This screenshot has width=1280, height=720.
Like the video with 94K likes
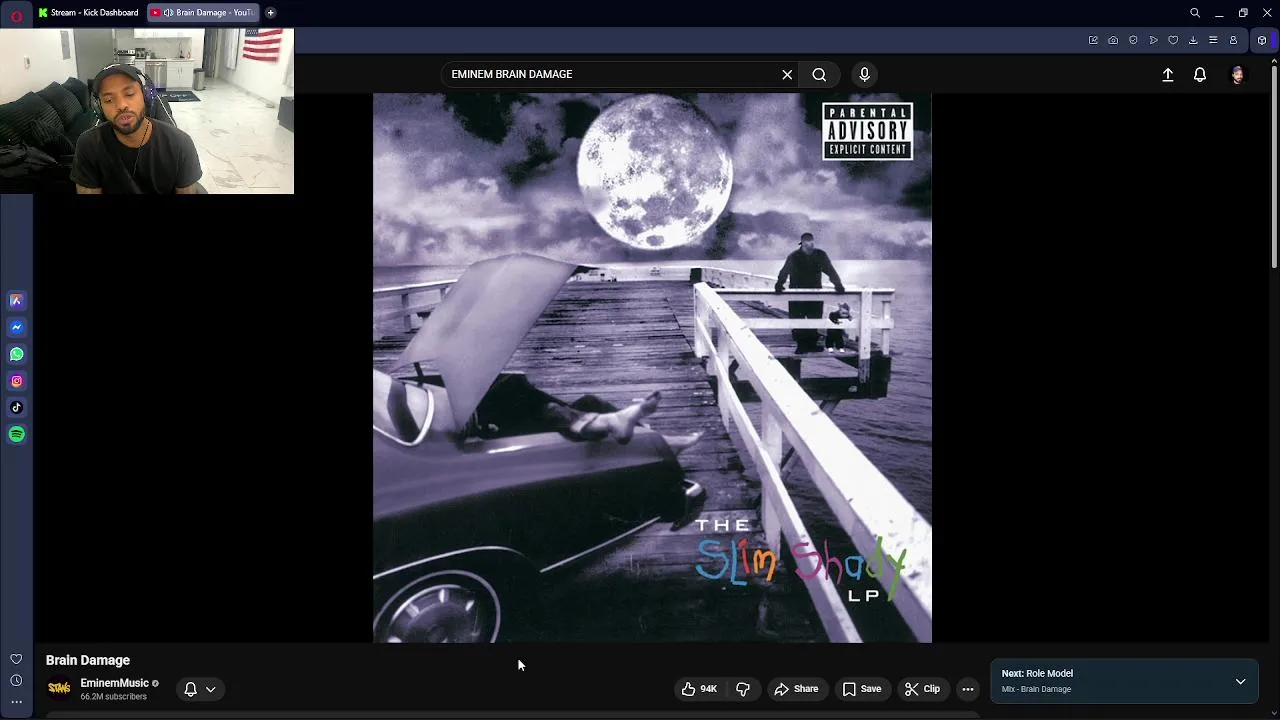(699, 689)
